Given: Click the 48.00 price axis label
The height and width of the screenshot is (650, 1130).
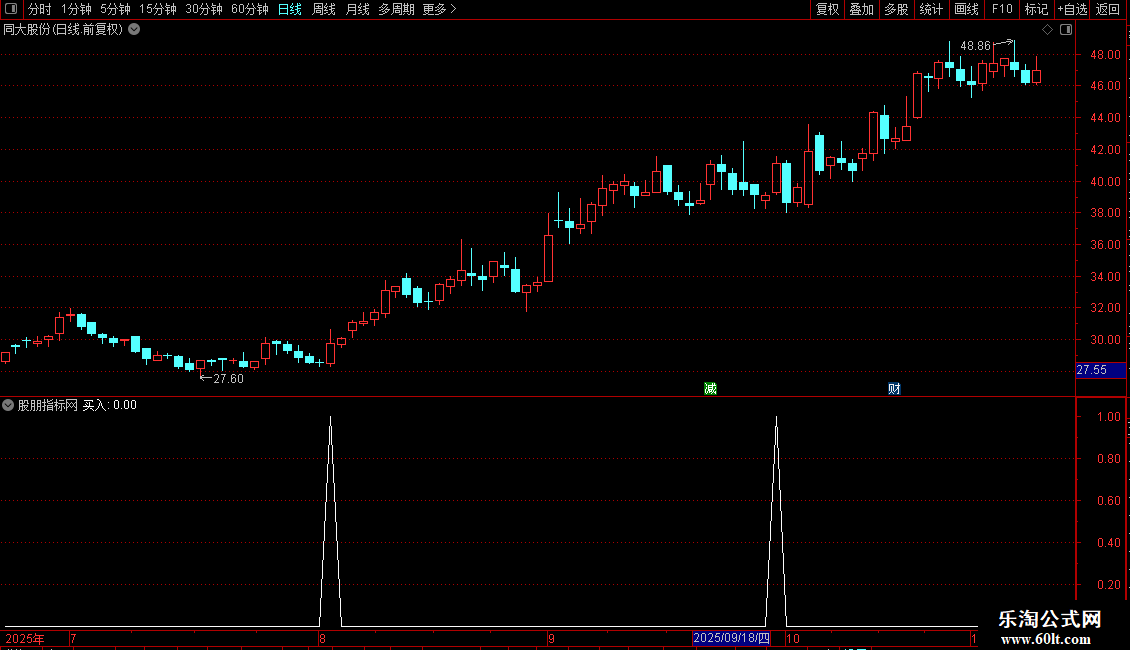Looking at the screenshot, I should [1105, 55].
